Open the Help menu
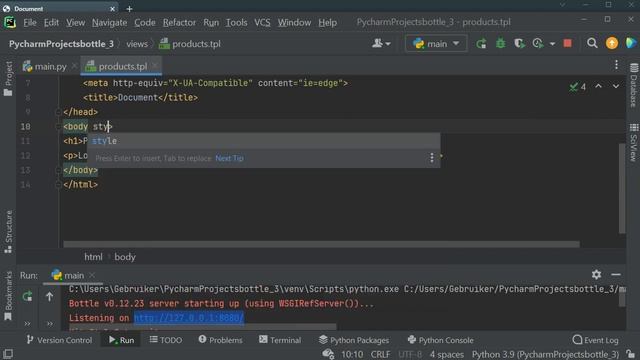640x360 pixels. (327, 22)
